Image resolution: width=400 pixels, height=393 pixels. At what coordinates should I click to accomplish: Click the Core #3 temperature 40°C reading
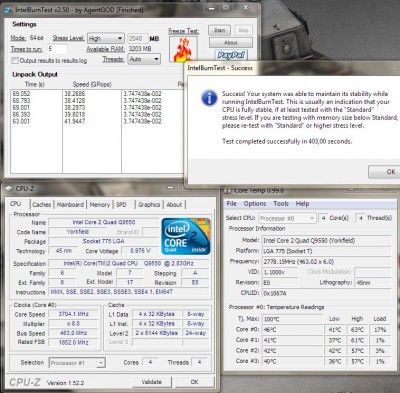tap(292, 361)
